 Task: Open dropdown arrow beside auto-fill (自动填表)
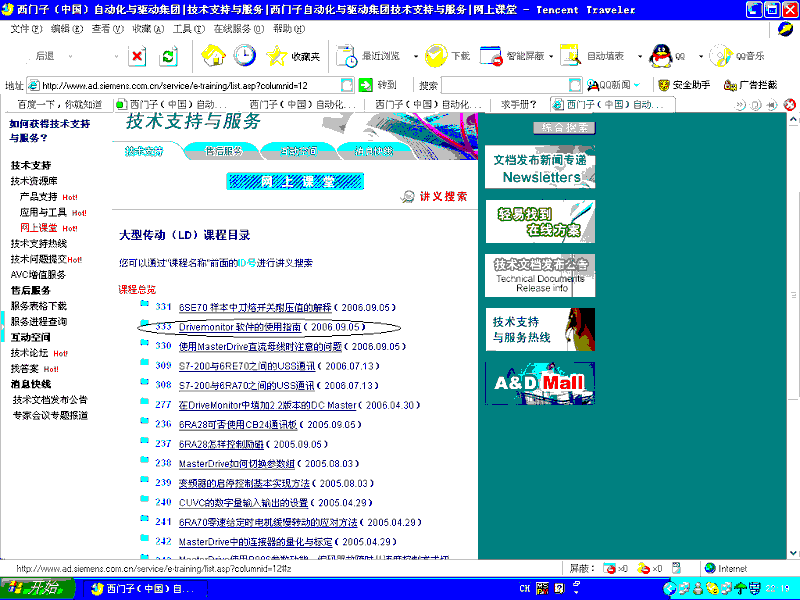pos(640,56)
